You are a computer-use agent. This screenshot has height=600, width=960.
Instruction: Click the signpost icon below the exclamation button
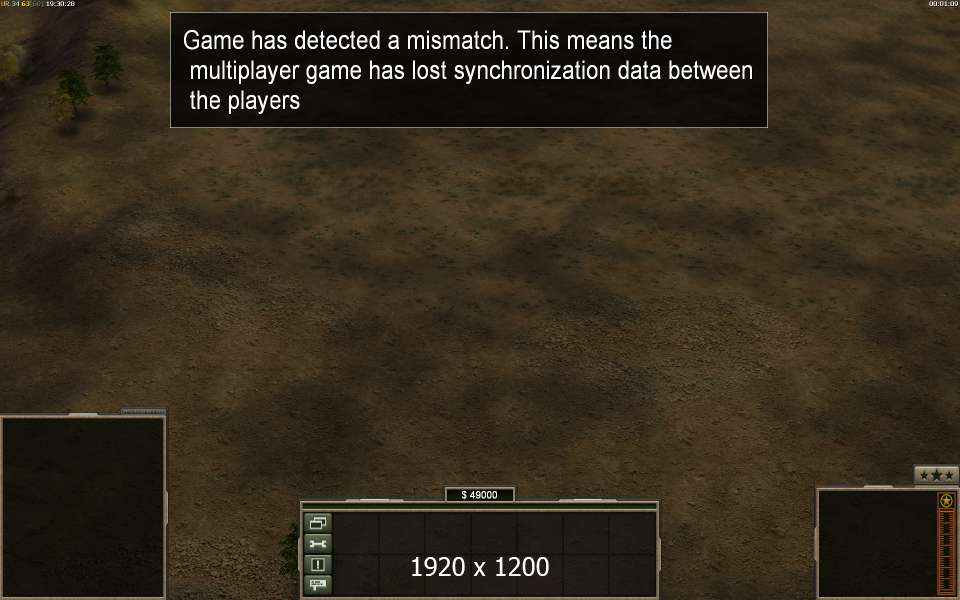click(x=318, y=585)
